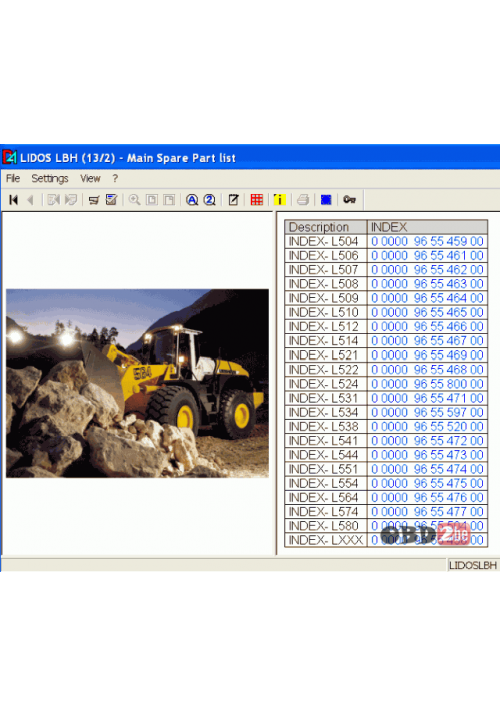Open link 0 0000 96 55 474 00

427,469
